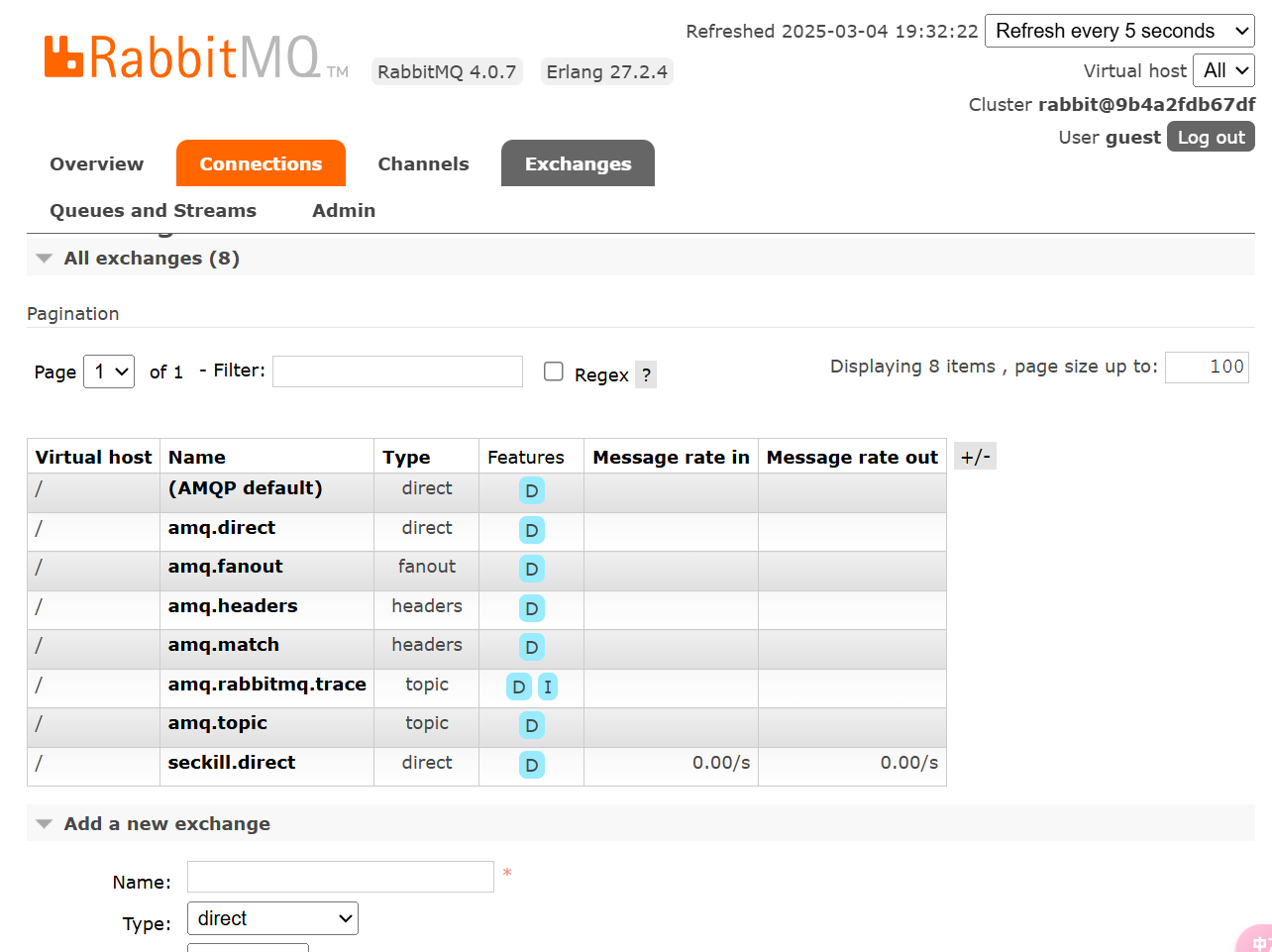1272x952 pixels.
Task: Open the amq.fanout exchange link
Action: coord(225,567)
